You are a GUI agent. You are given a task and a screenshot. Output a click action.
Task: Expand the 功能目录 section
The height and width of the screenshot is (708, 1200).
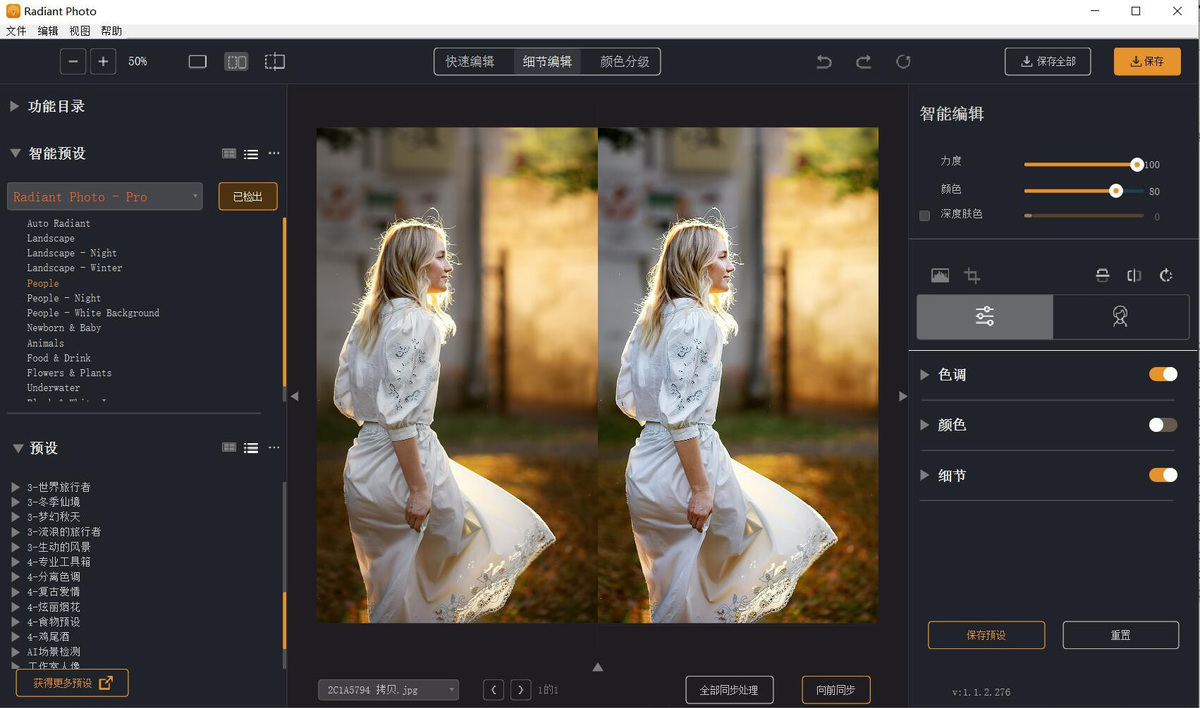click(x=14, y=106)
